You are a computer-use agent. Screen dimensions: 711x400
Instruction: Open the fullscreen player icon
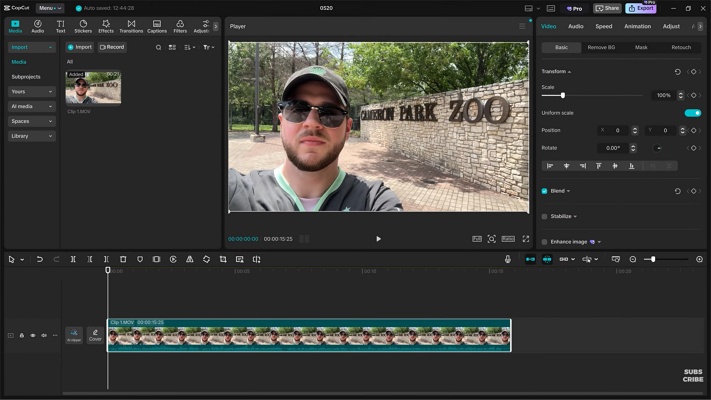tap(526, 239)
